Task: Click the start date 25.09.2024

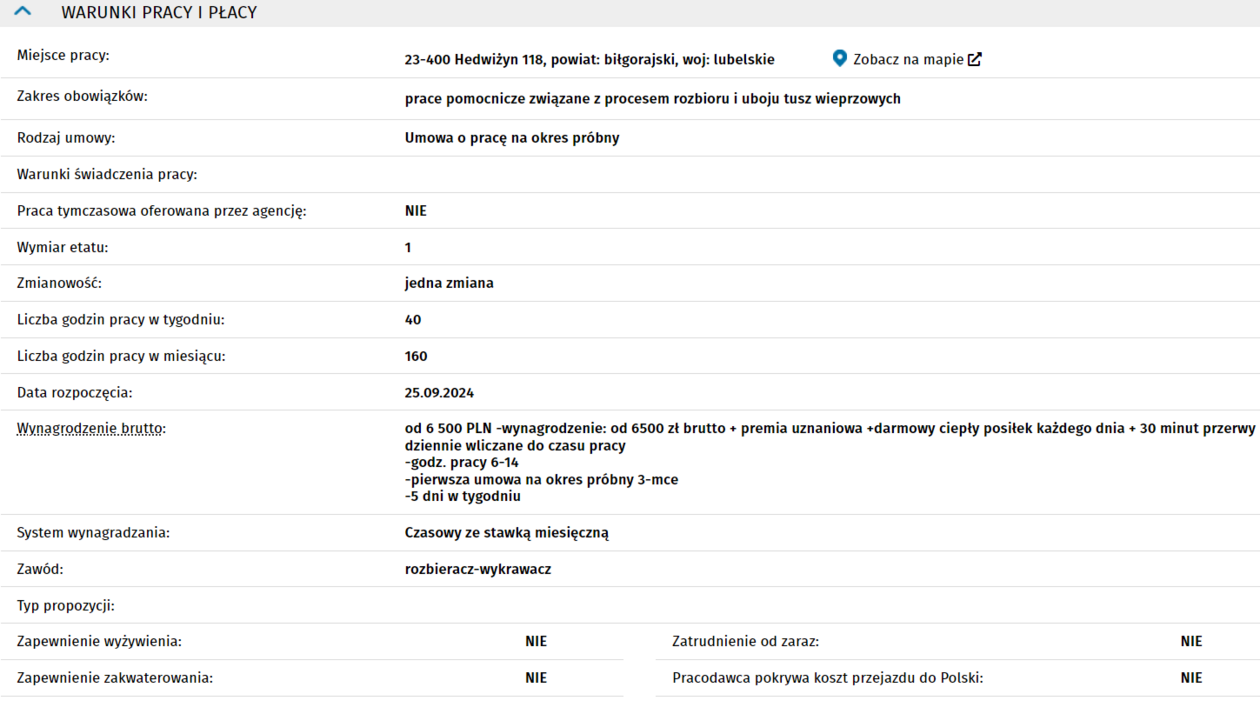Action: click(x=439, y=393)
